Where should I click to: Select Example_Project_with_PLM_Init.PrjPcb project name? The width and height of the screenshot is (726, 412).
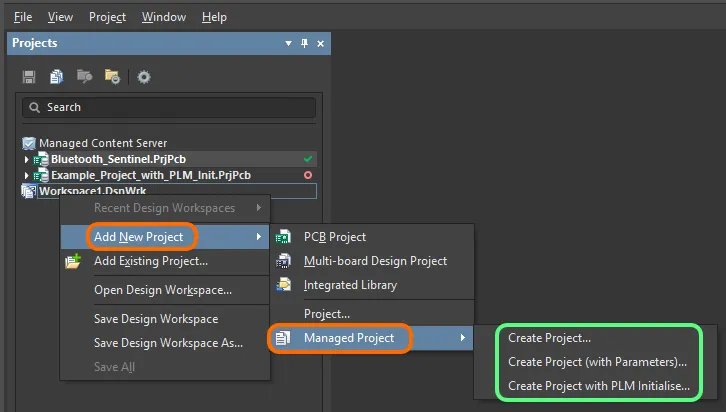tap(151, 175)
